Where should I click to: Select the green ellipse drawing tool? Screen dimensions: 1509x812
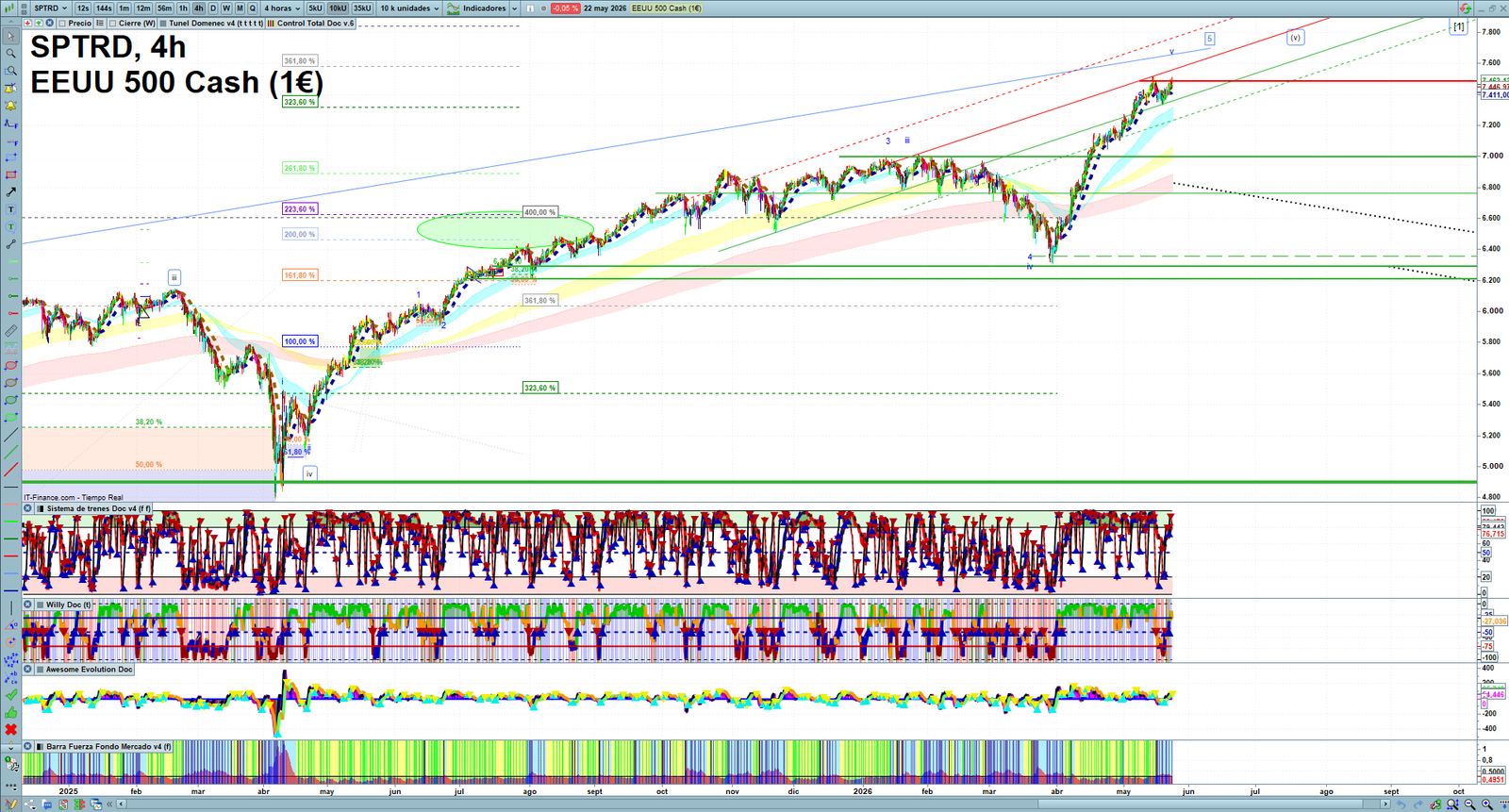click(x=11, y=417)
